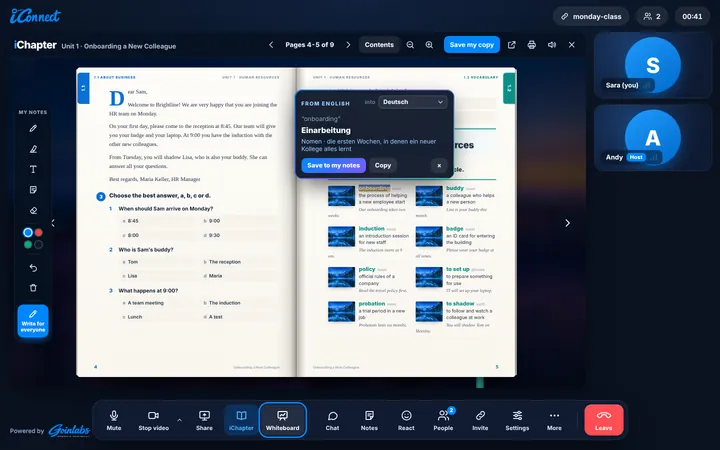Open the Goinlabs logo link
The image size is (720, 450).
tap(69, 430)
